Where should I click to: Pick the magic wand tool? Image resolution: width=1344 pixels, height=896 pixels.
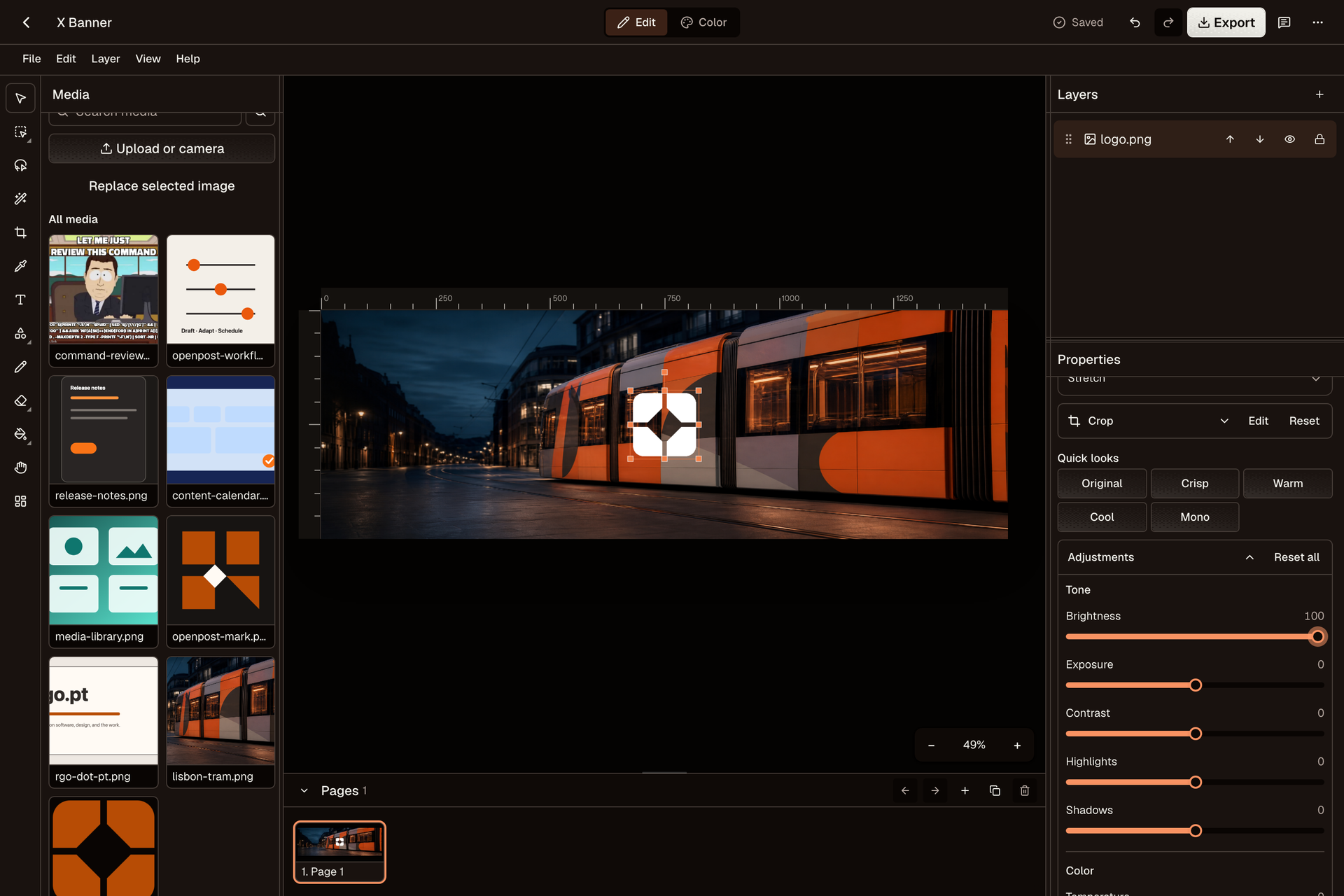pyautogui.click(x=20, y=199)
